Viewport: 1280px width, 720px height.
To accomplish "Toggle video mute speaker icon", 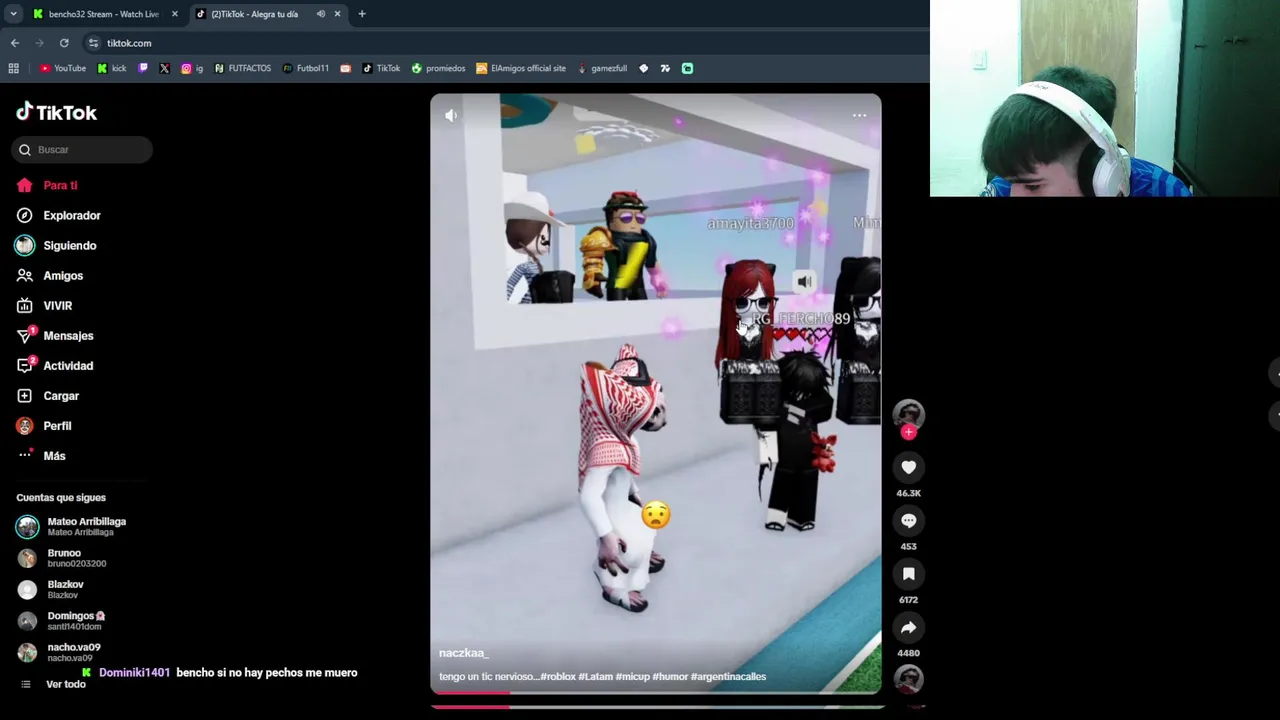I will point(451,115).
